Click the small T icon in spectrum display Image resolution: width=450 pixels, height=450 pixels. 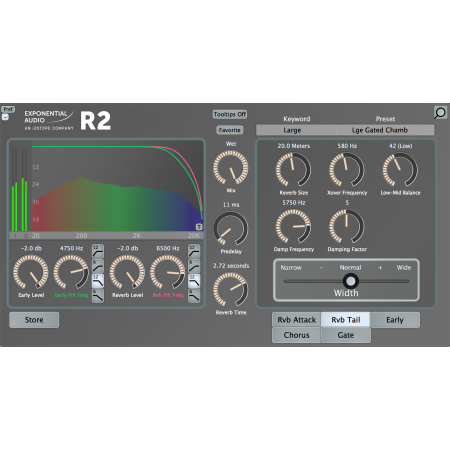click(x=199, y=227)
